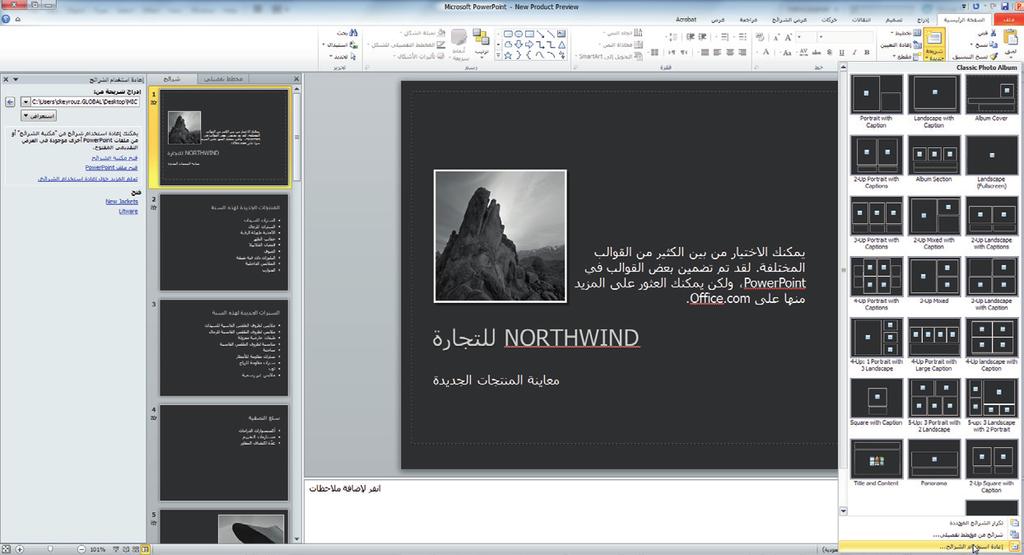
Task: Switch to the Outline tab in slides pane
Action: point(223,79)
